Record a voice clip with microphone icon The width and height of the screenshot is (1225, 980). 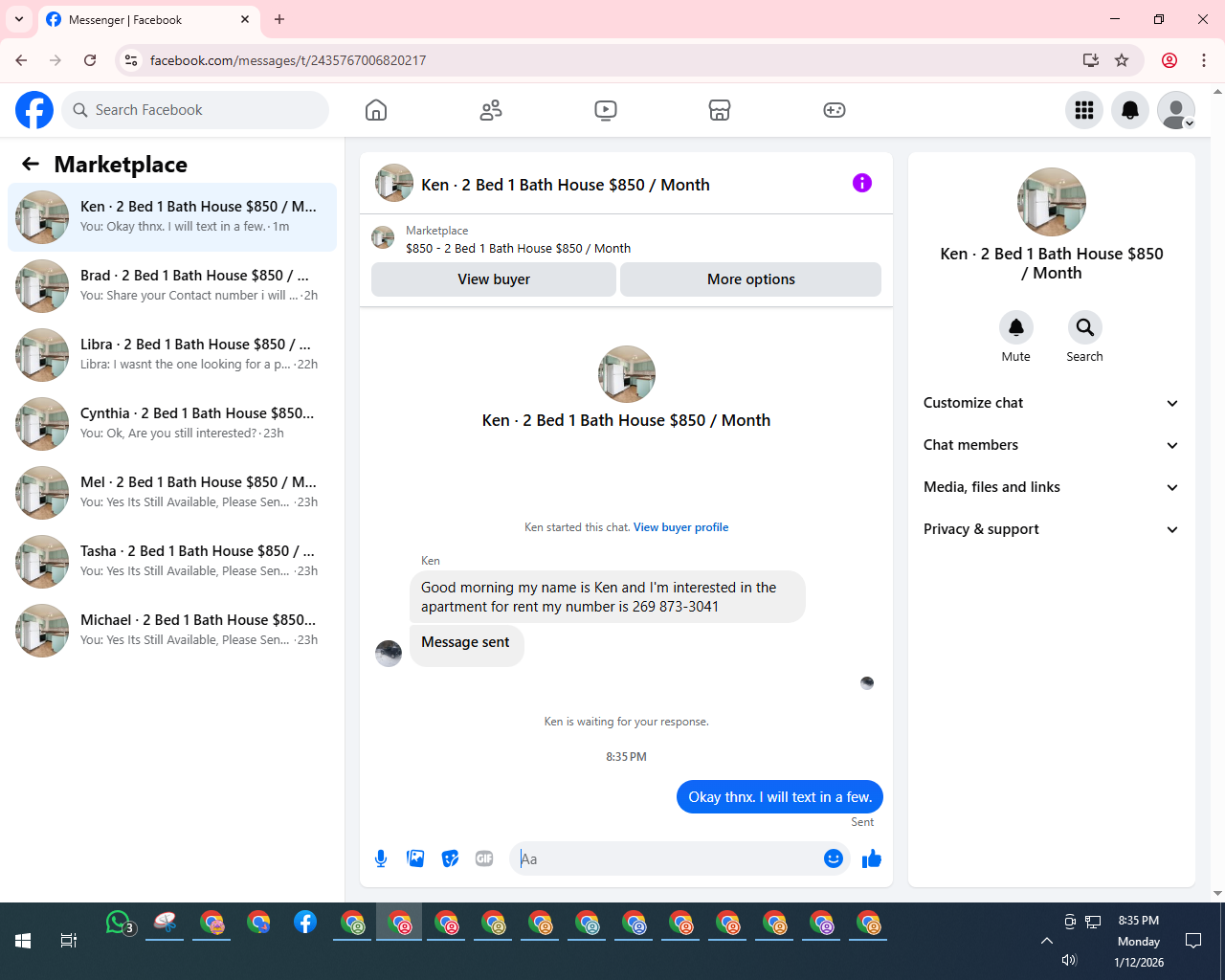381,858
